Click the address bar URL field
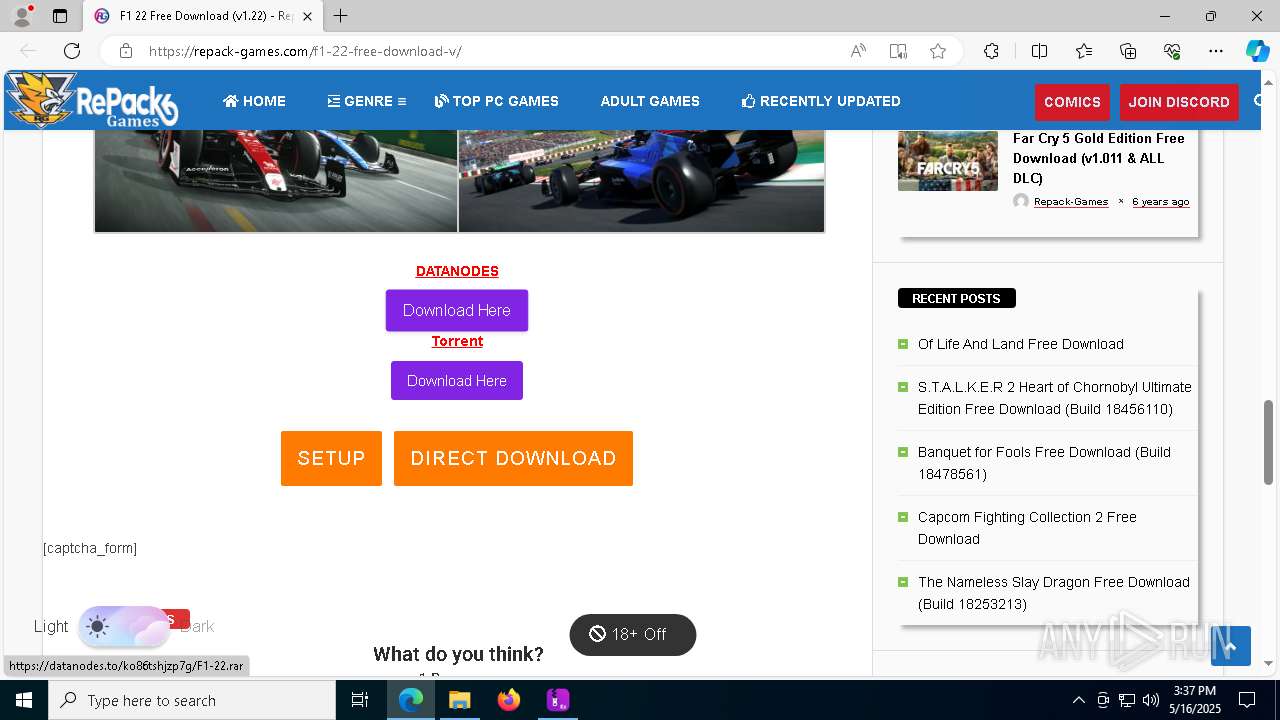The width and height of the screenshot is (1280, 720). click(490, 51)
